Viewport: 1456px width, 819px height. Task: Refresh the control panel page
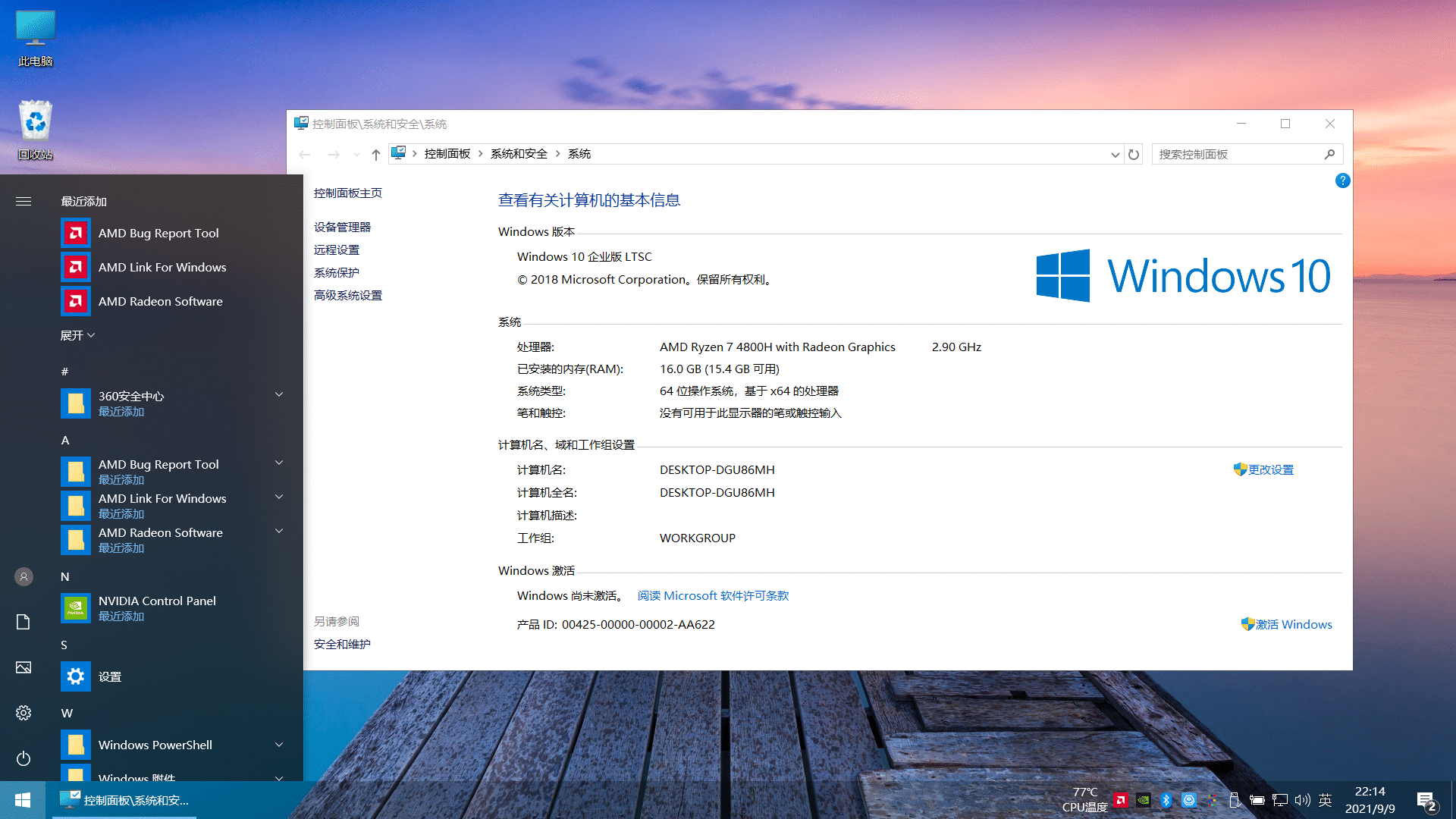(x=1134, y=155)
